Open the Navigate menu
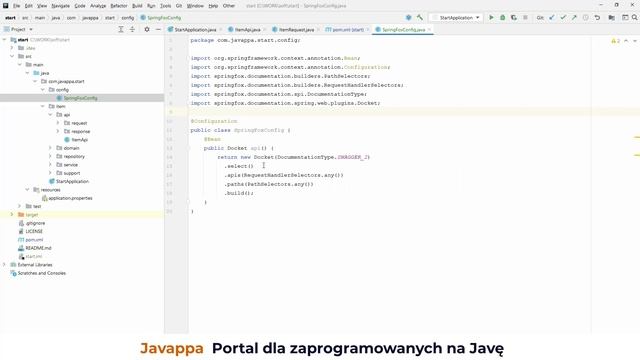The height and width of the screenshot is (360, 640). 60,6
